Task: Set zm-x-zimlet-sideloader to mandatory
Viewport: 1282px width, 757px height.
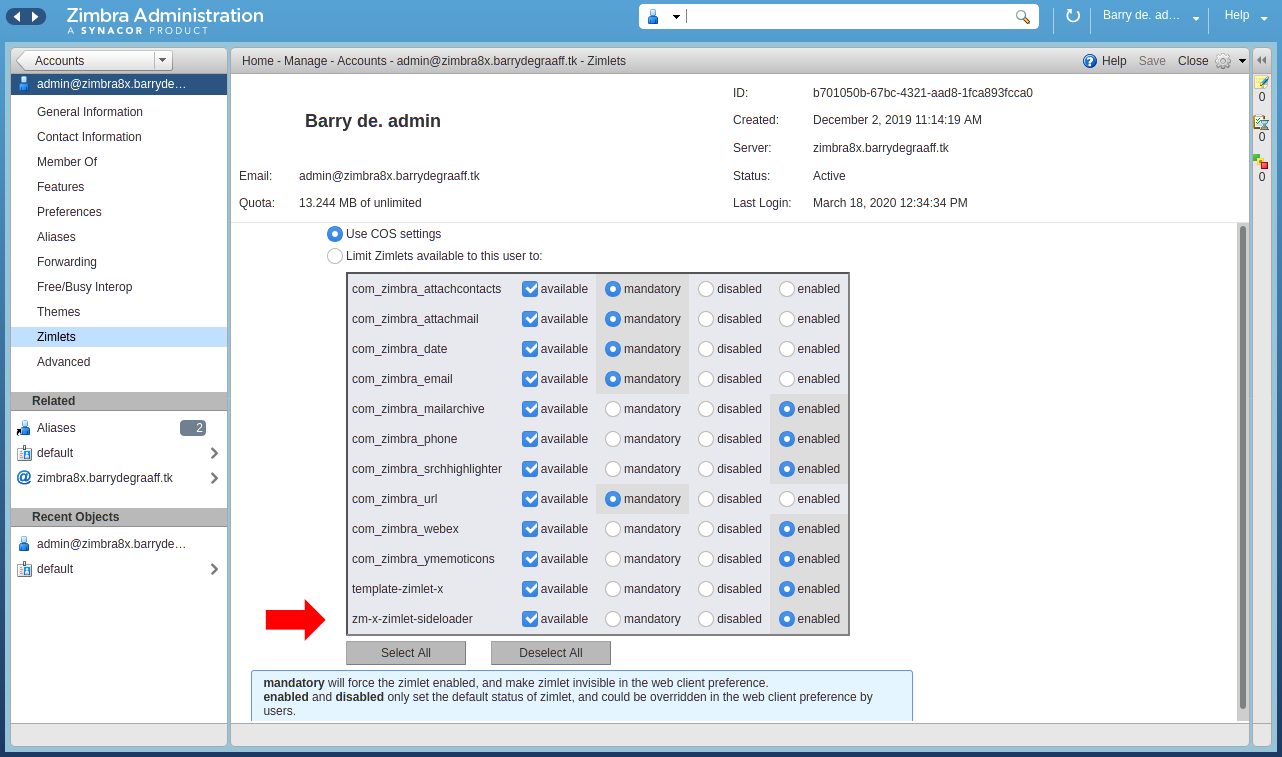Action: 613,619
